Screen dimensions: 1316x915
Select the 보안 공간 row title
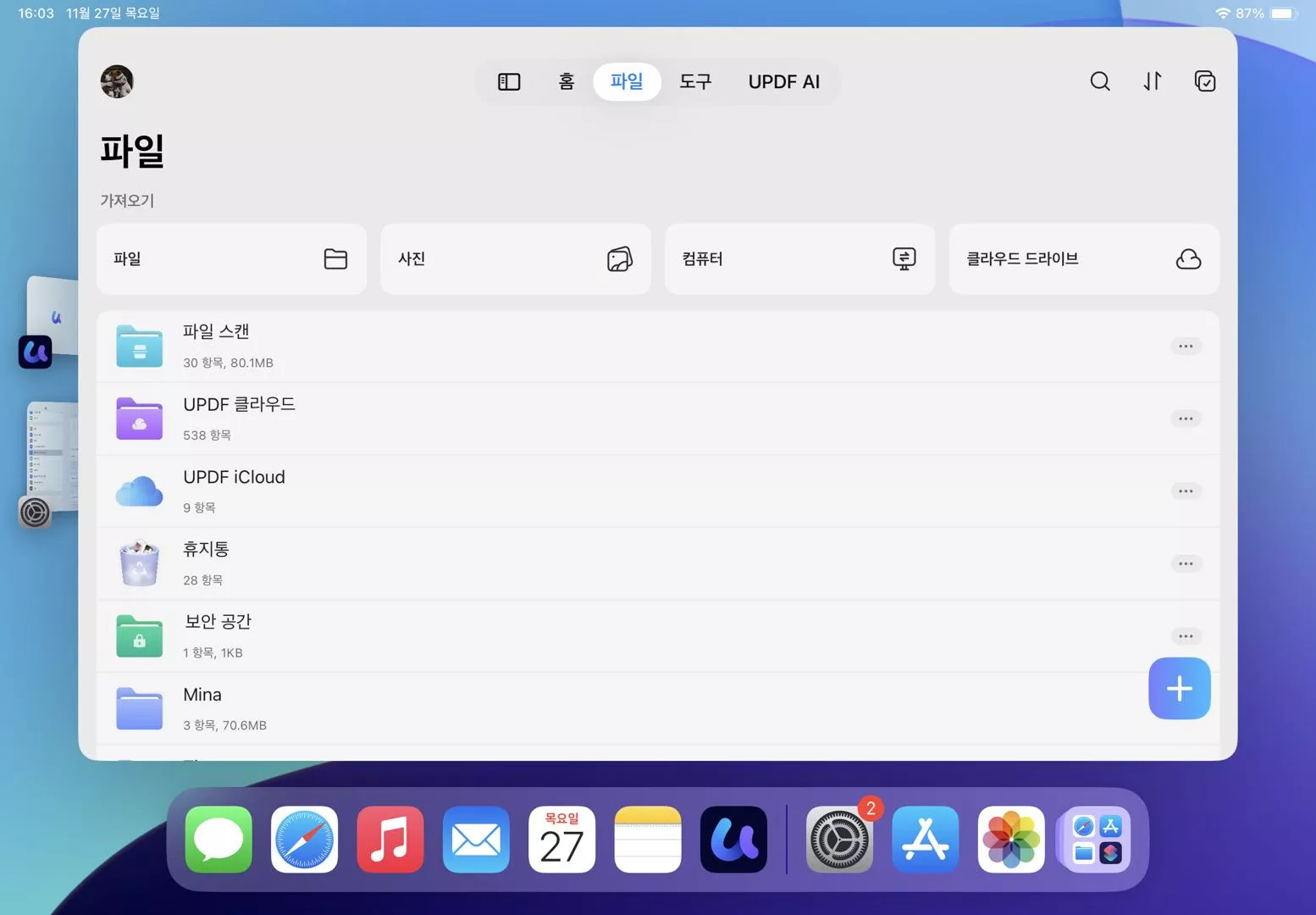(x=218, y=622)
